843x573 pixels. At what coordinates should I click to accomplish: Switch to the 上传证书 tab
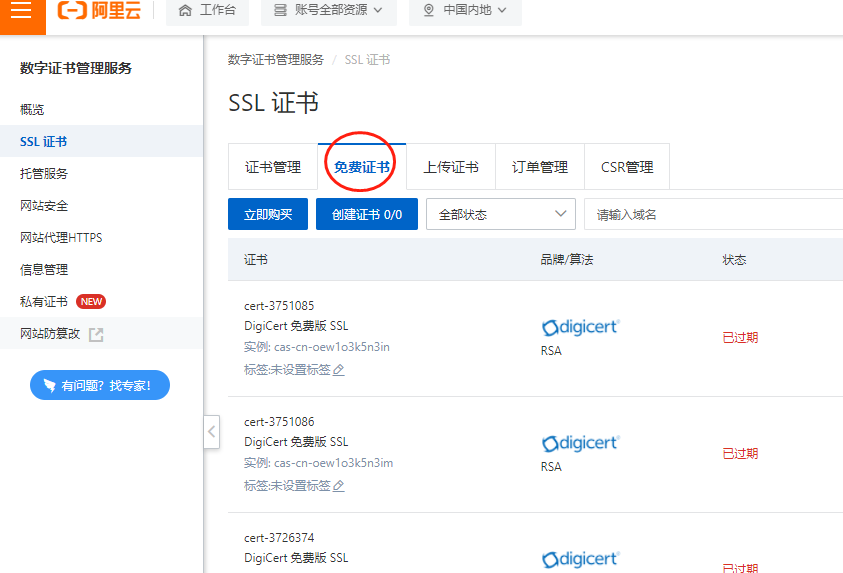[451, 167]
